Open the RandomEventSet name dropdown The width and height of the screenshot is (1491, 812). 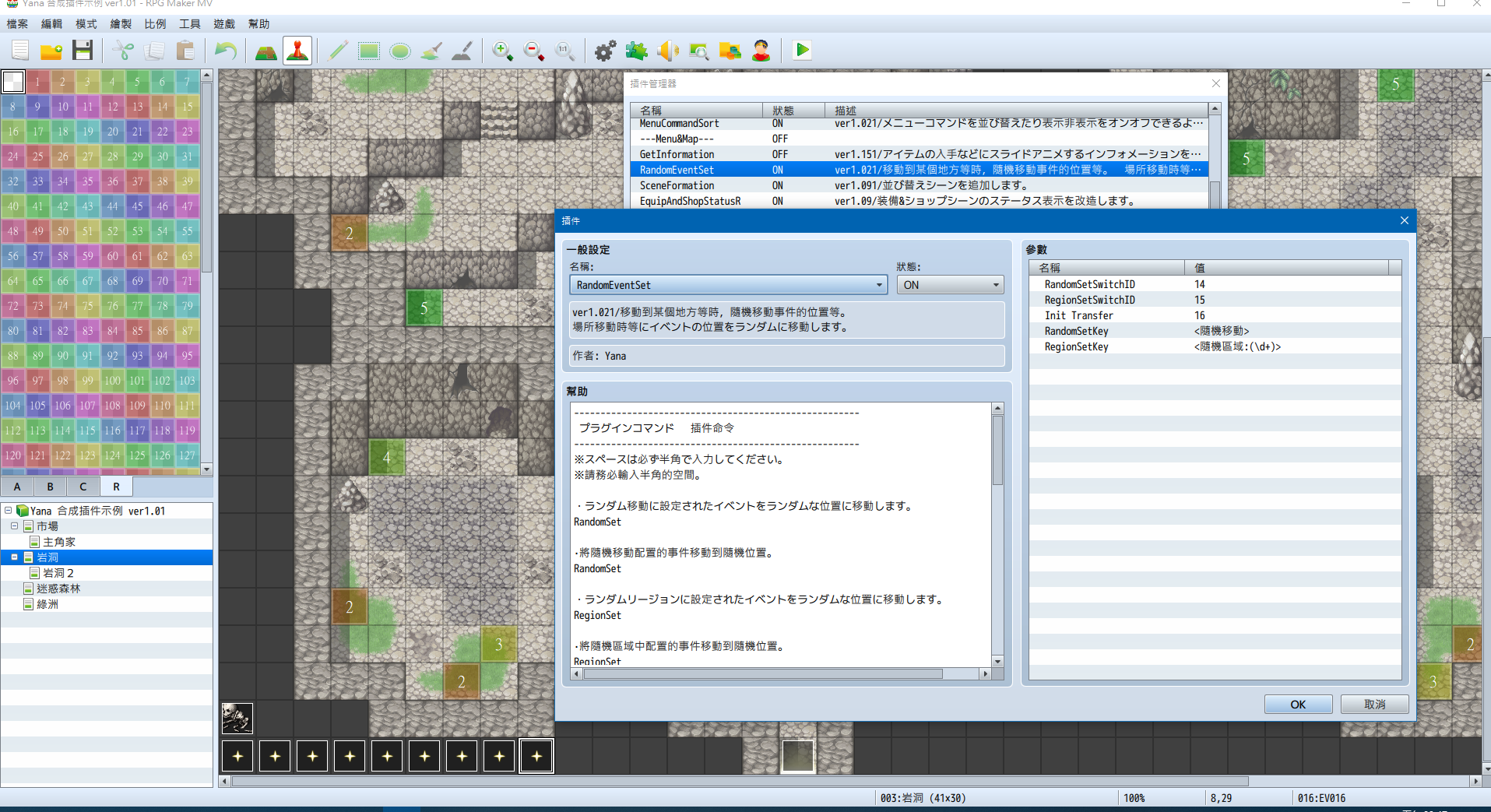click(729, 285)
